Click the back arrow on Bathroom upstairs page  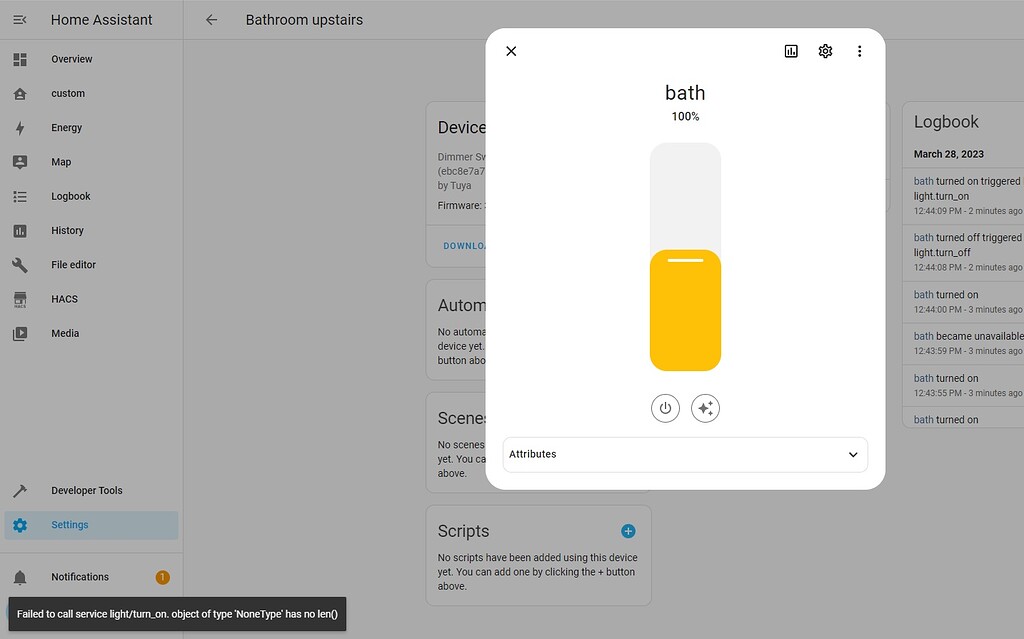214,19
